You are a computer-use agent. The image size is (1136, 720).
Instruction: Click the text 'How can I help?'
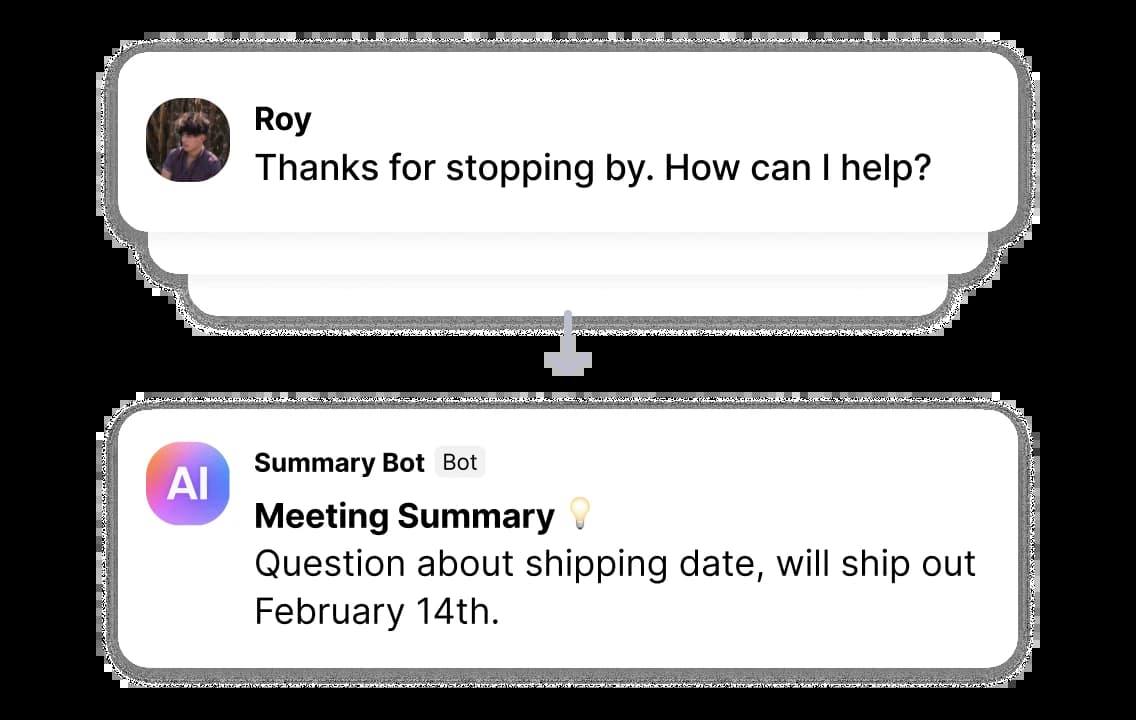coord(797,168)
